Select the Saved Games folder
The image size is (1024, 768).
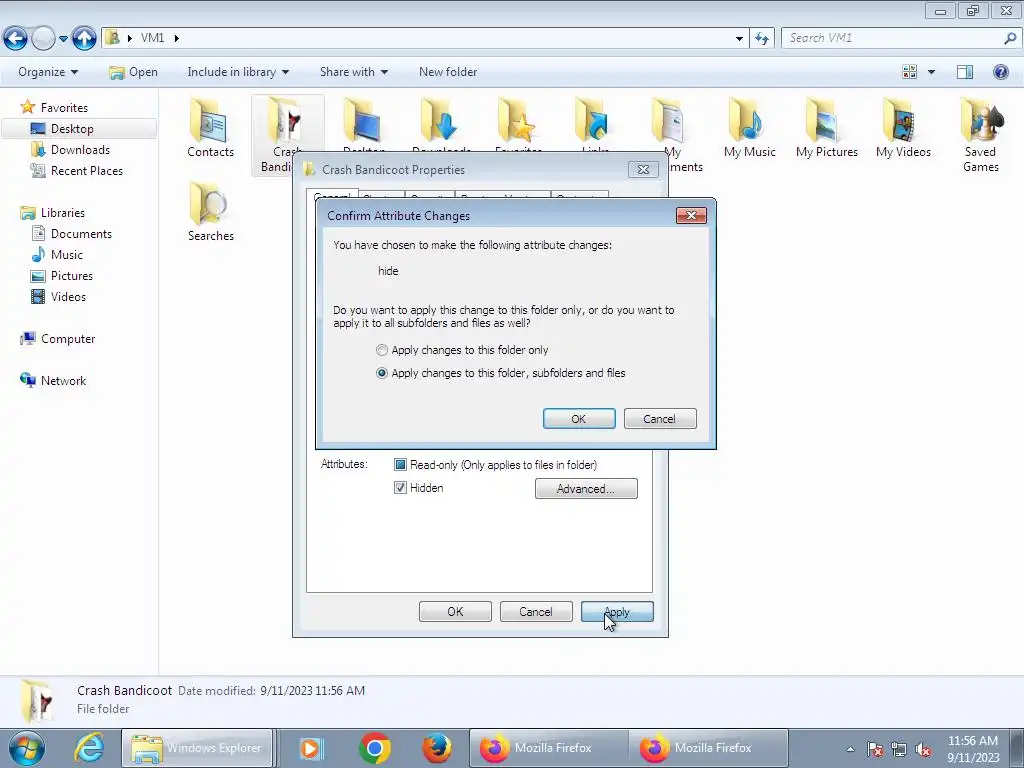pyautogui.click(x=980, y=135)
